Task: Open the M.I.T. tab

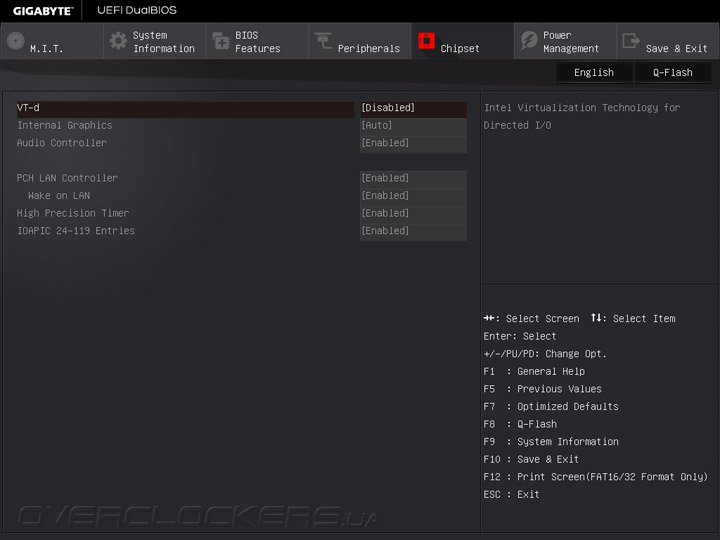Action: (x=51, y=41)
